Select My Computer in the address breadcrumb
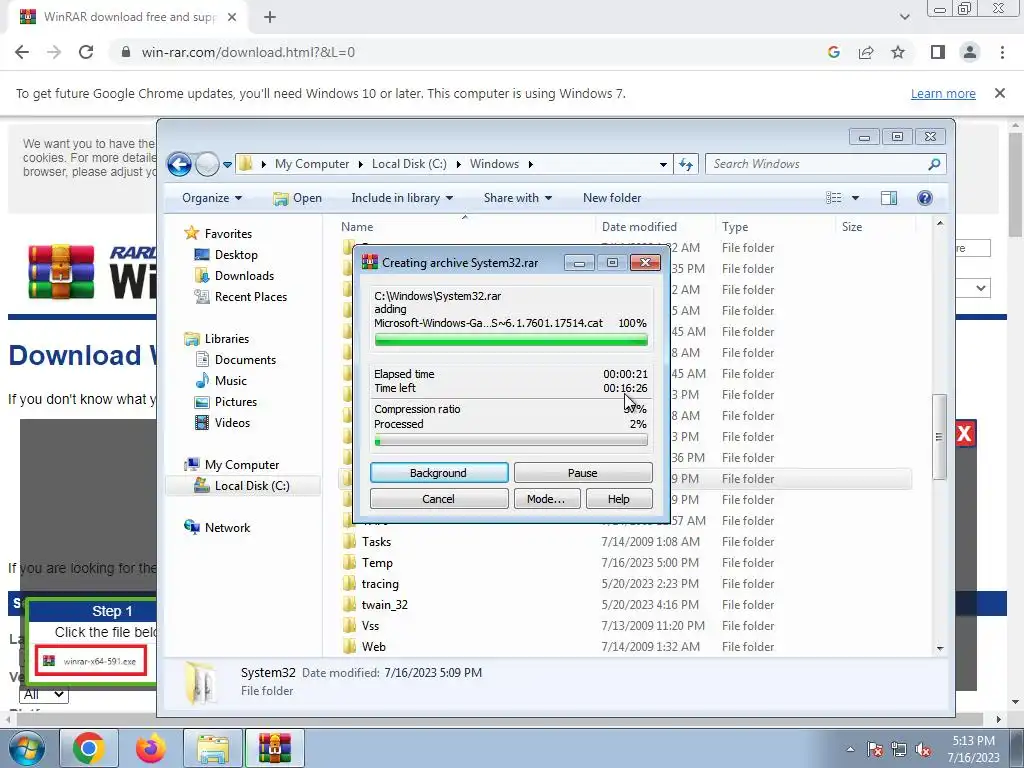This screenshot has width=1024, height=768. (x=312, y=164)
